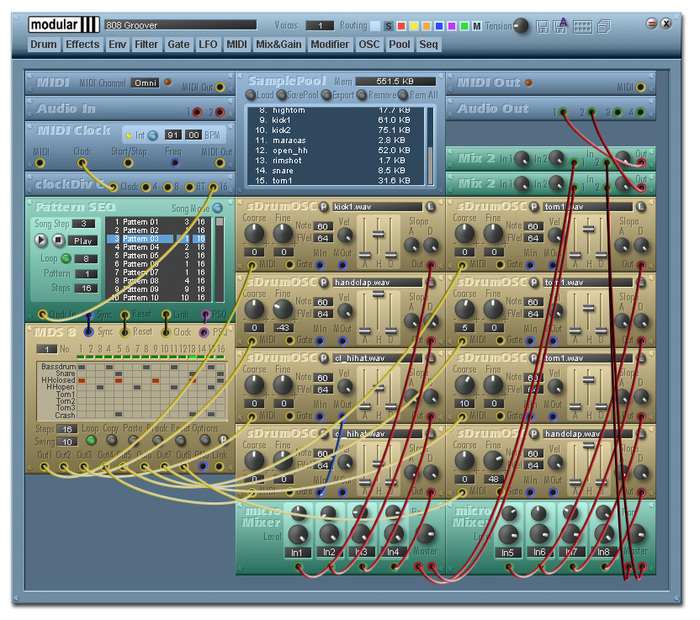Click the SamplePool Export button
The width and height of the screenshot is (700, 620).
[327, 95]
